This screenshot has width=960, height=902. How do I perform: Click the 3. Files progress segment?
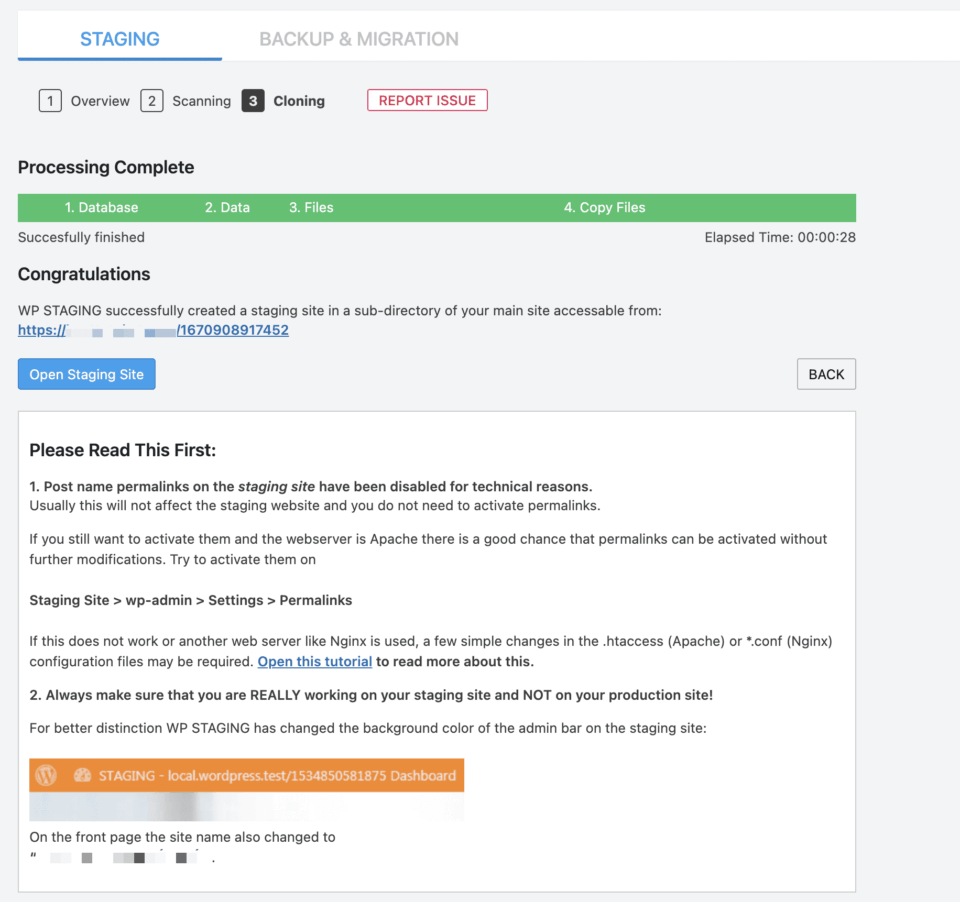(311, 208)
